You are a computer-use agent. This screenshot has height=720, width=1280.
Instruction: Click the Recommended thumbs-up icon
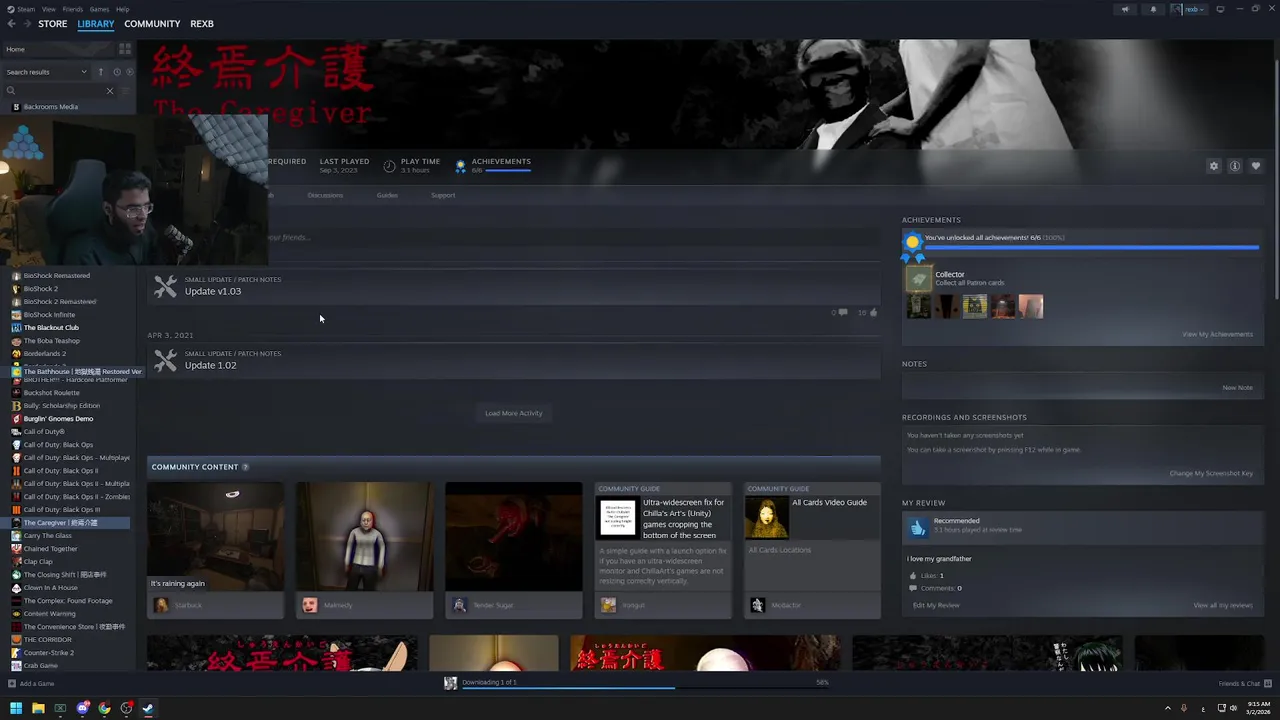pos(917,527)
